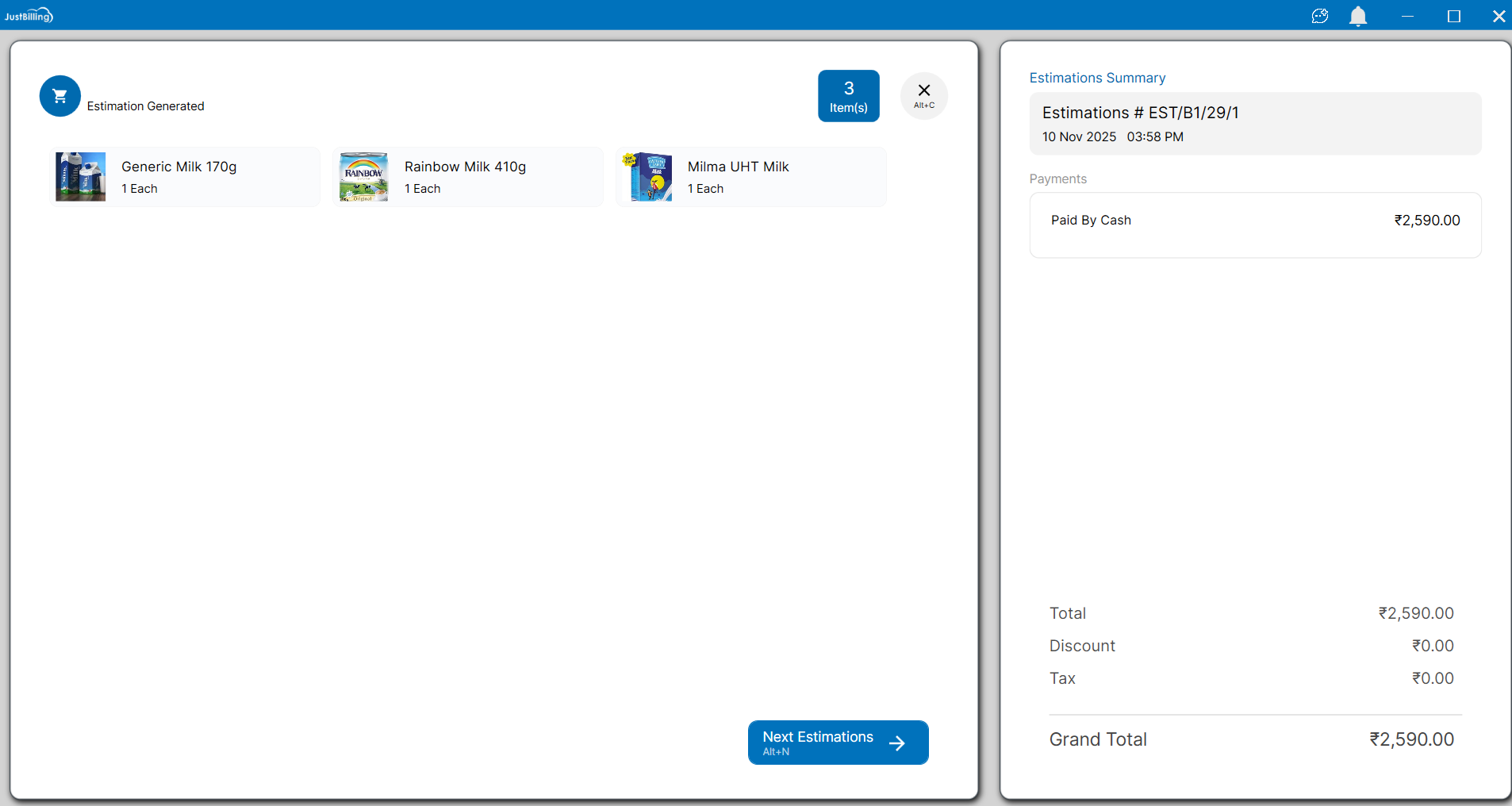Click the Estimations # EST/B1/29/1 header
1512x806 pixels.
[x=1140, y=113]
